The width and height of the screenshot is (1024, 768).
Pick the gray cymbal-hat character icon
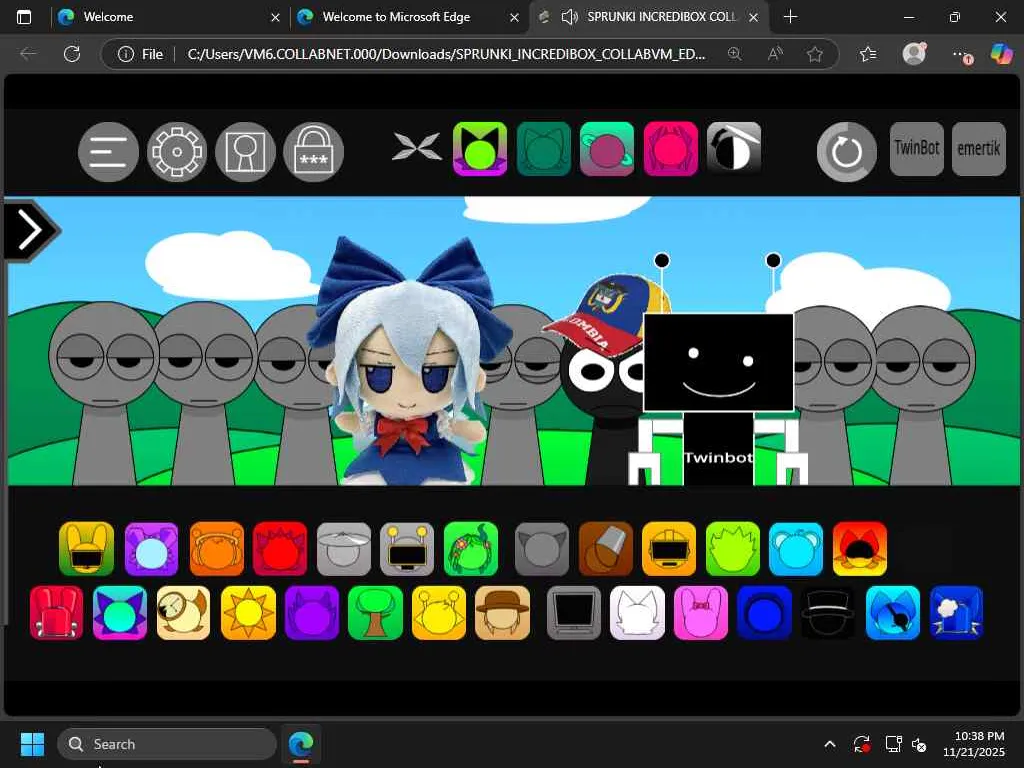pyautogui.click(x=344, y=549)
